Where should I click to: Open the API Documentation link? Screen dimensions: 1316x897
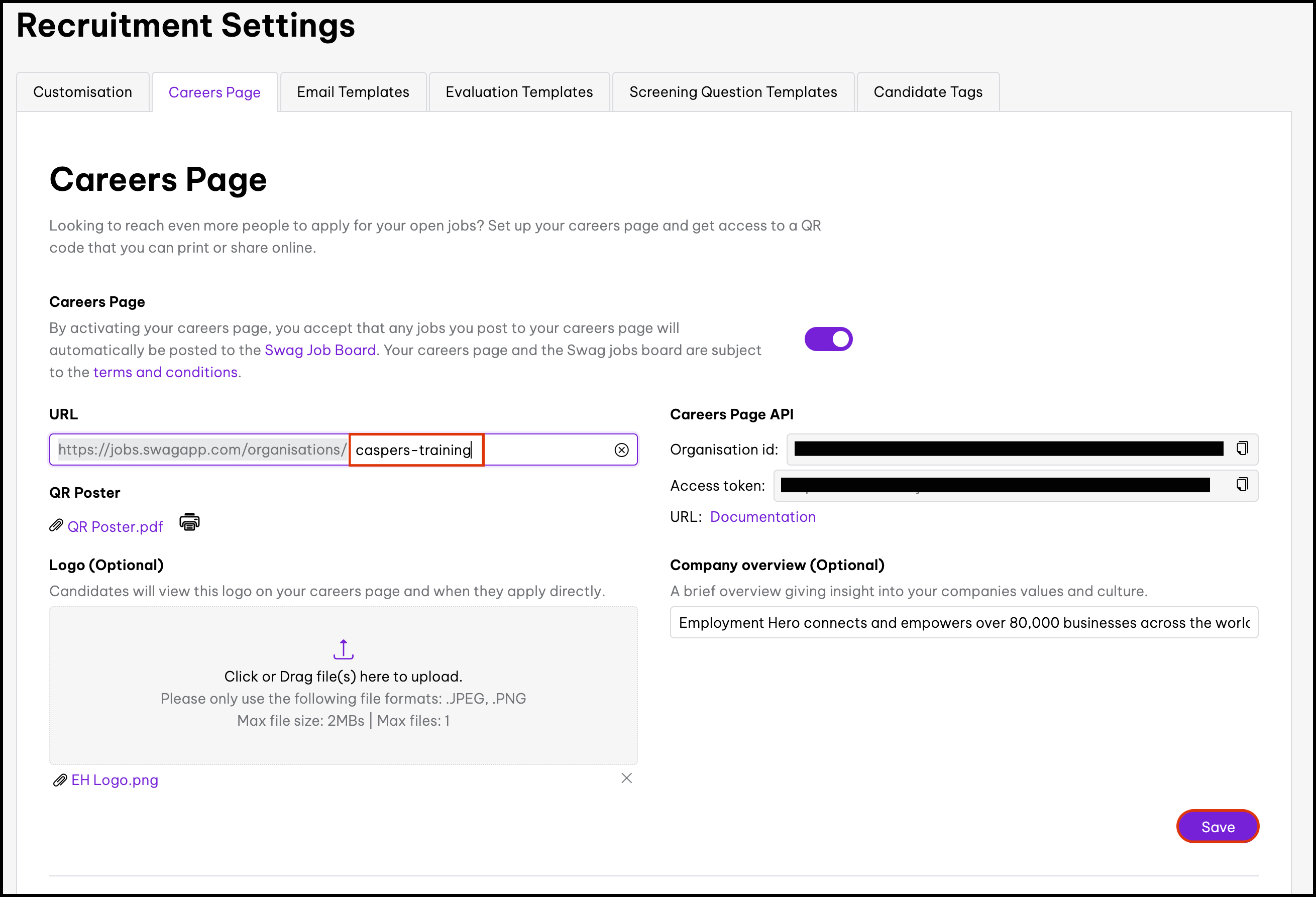tap(762, 516)
